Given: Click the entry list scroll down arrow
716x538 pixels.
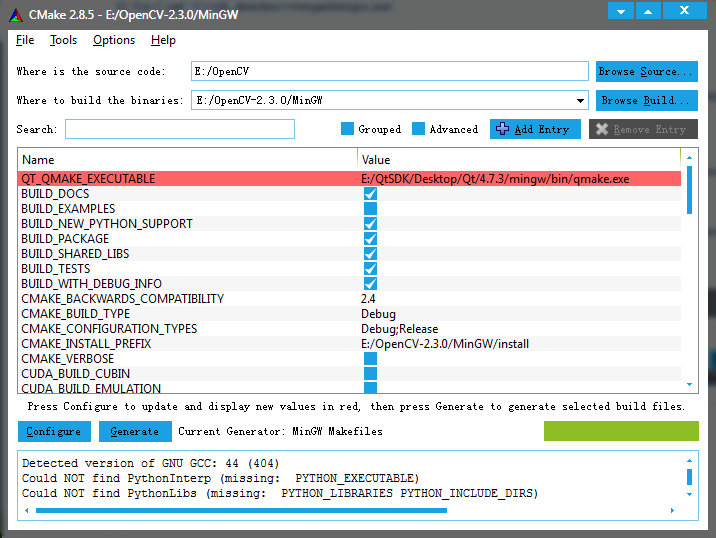Looking at the screenshot, I should [x=690, y=385].
